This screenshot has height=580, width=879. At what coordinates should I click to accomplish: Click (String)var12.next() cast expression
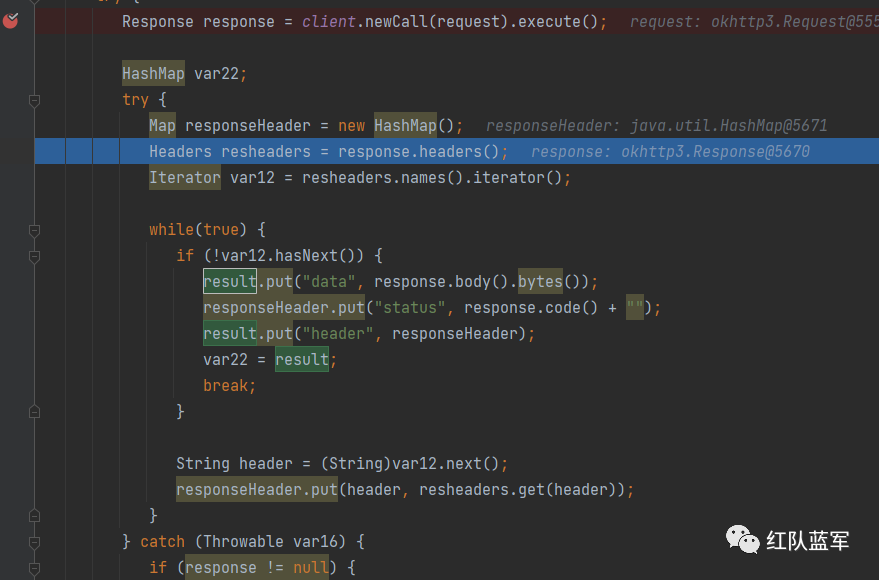pos(409,464)
